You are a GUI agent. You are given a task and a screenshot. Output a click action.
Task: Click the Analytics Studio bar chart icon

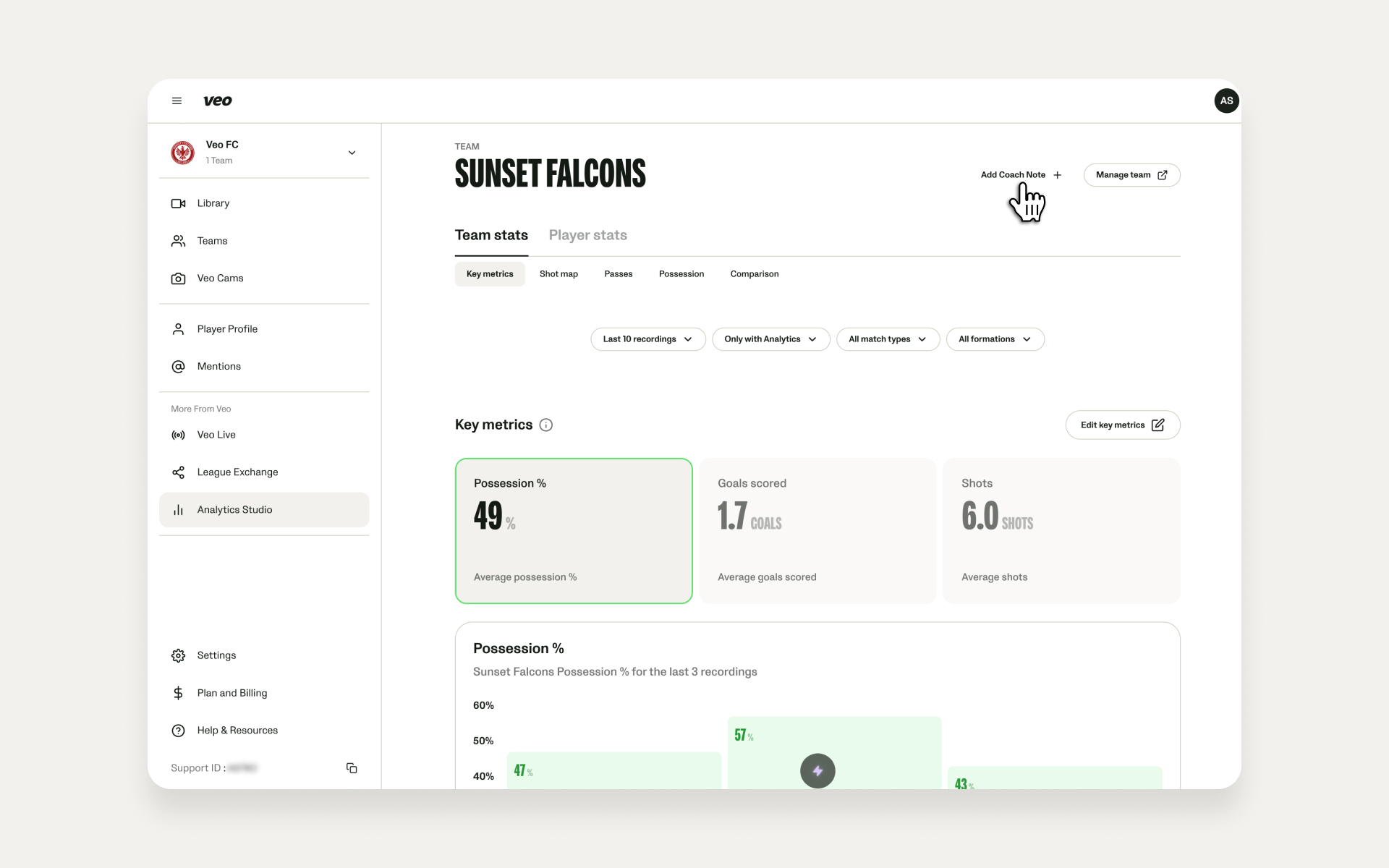coord(178,510)
